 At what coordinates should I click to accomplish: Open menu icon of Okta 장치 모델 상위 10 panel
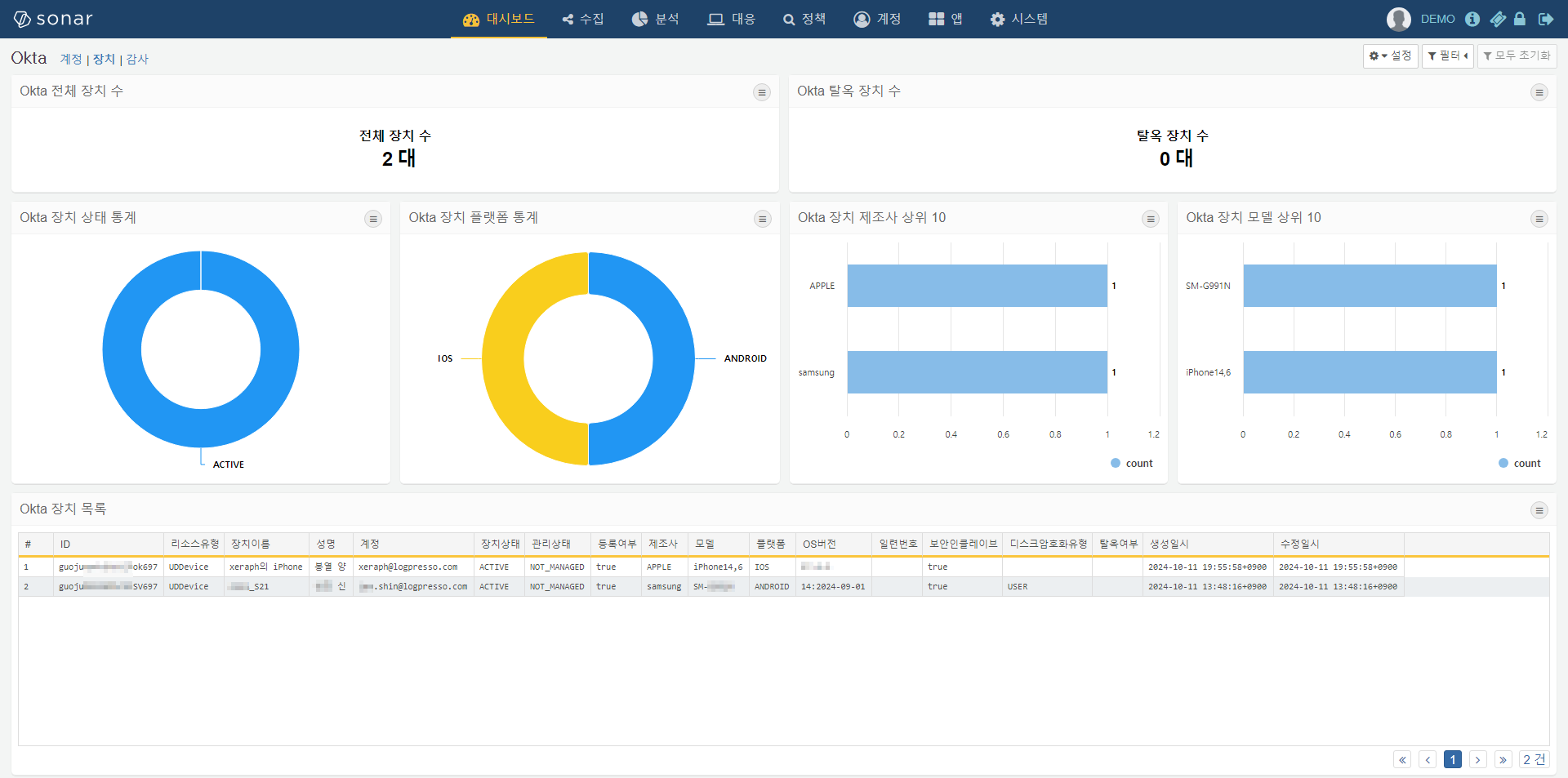(1539, 219)
